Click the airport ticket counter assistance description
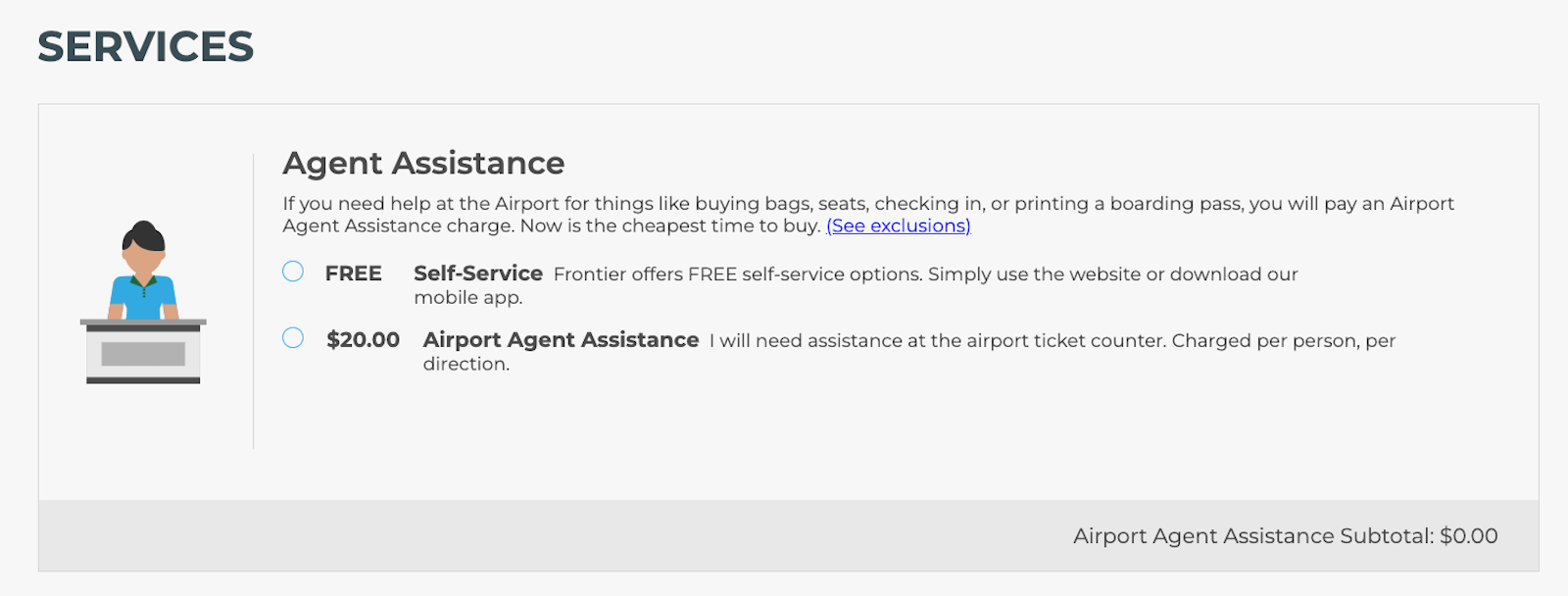This screenshot has width=1568, height=596. click(1052, 341)
